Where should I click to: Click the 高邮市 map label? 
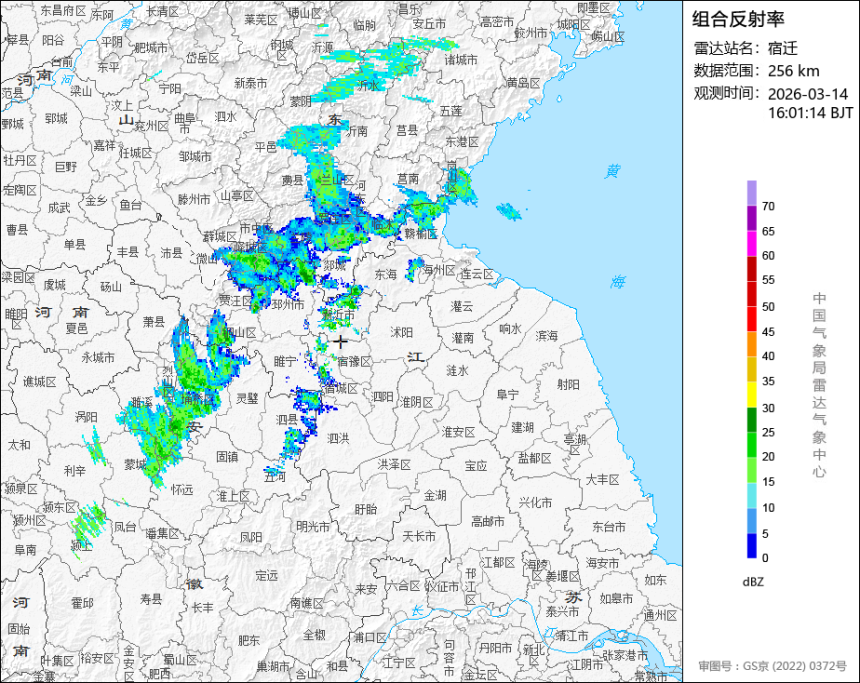tap(488, 521)
